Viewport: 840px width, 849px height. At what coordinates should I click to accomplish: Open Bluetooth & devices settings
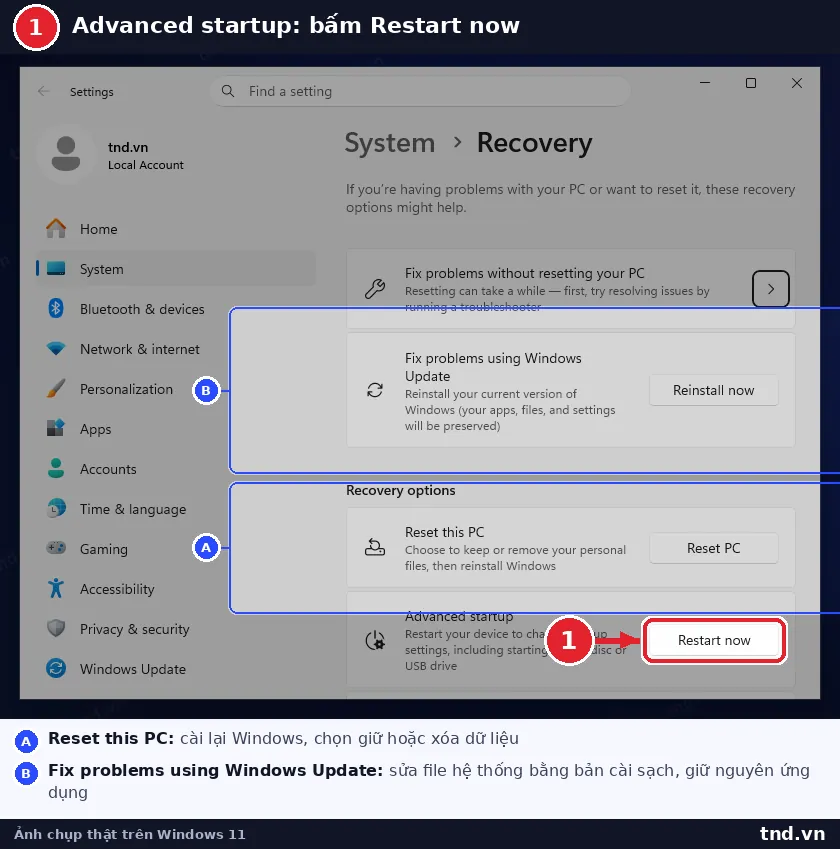pos(176,309)
